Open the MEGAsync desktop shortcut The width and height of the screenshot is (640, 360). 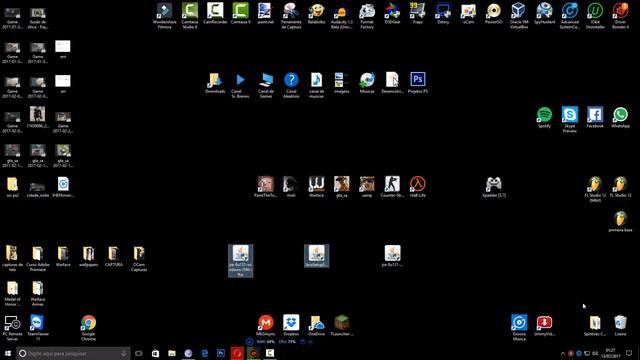click(x=266, y=325)
